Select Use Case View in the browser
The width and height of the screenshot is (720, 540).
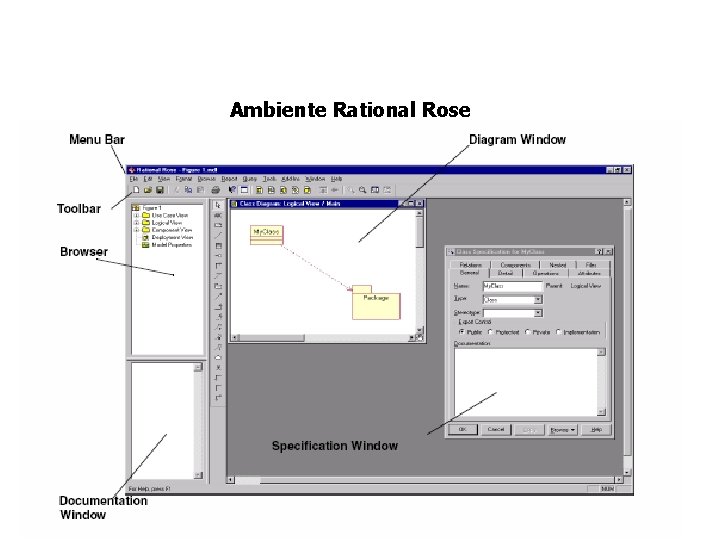(x=170, y=215)
